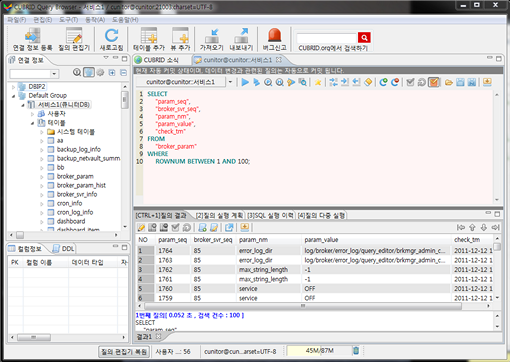This screenshot has height=362, width=510.
Task: Select result row with param_seq 1762
Action: (x=315, y=270)
